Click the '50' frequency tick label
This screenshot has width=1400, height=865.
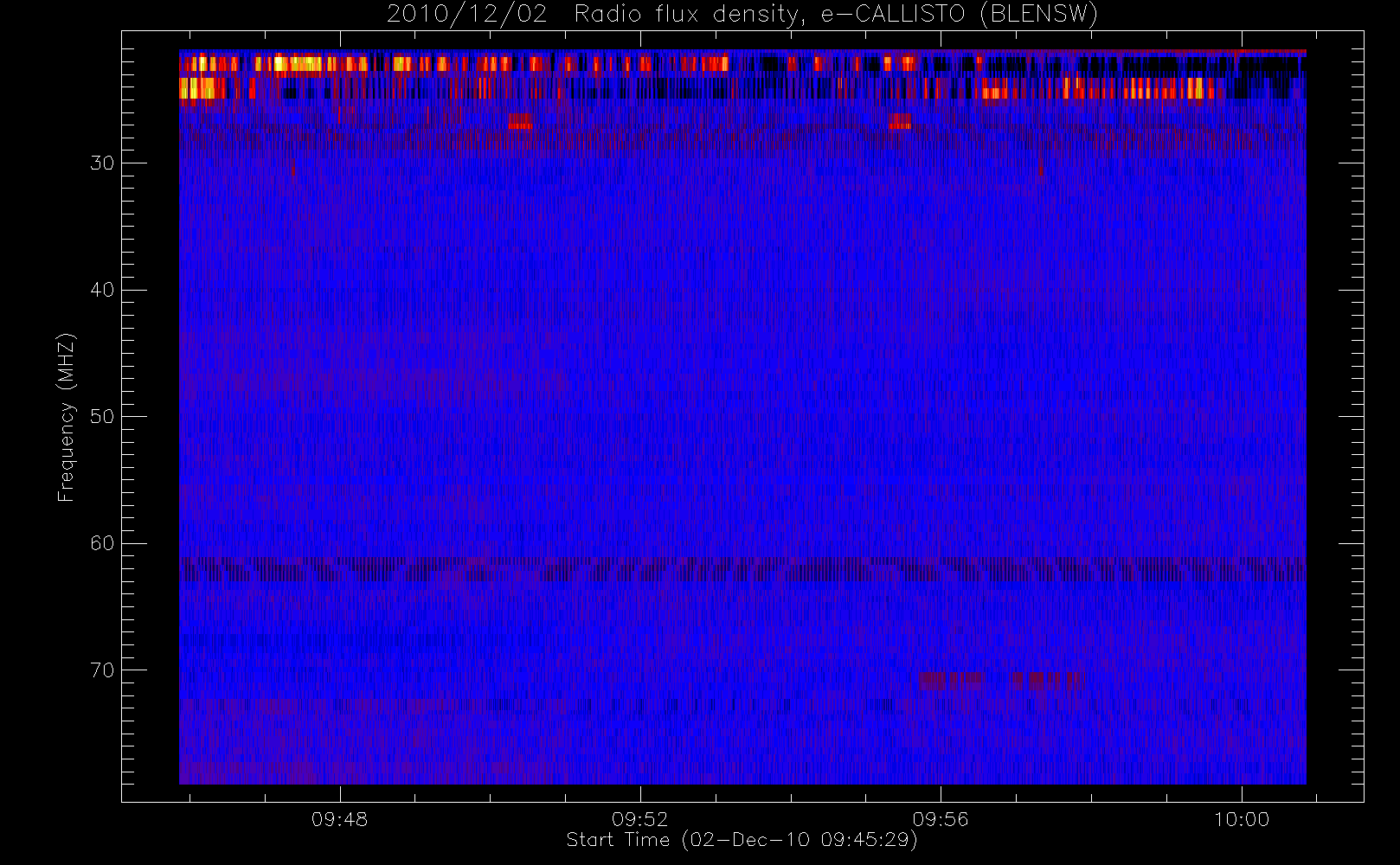pos(102,417)
